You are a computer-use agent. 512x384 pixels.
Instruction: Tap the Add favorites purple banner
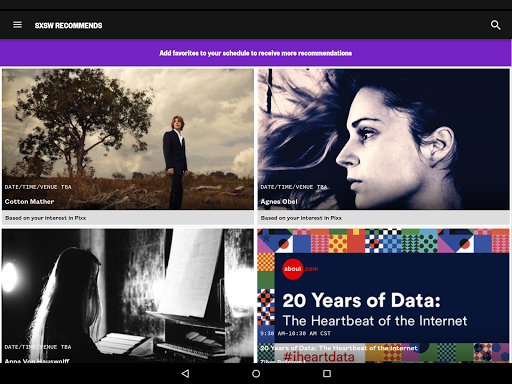click(256, 53)
